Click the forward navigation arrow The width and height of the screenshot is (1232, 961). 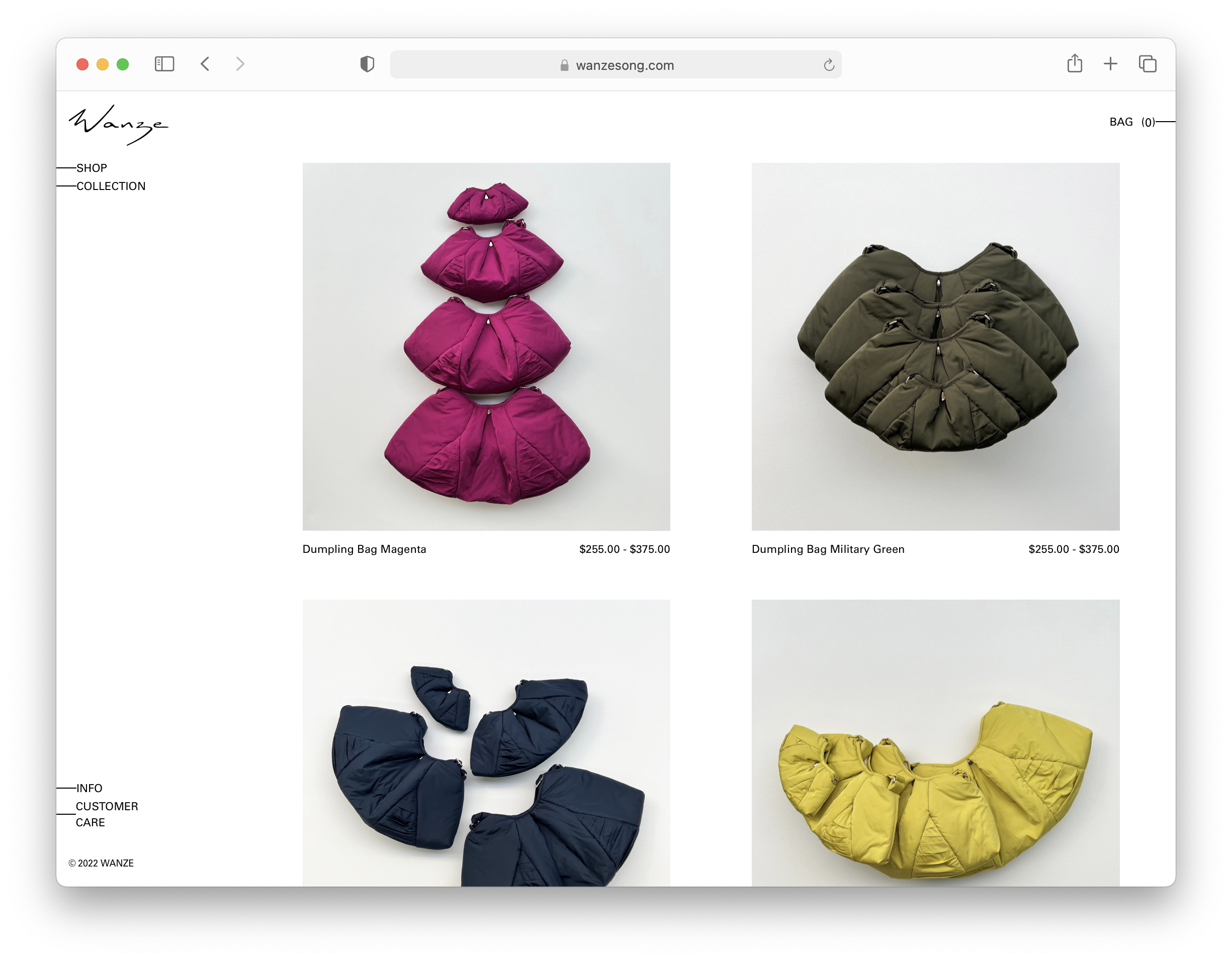click(240, 64)
